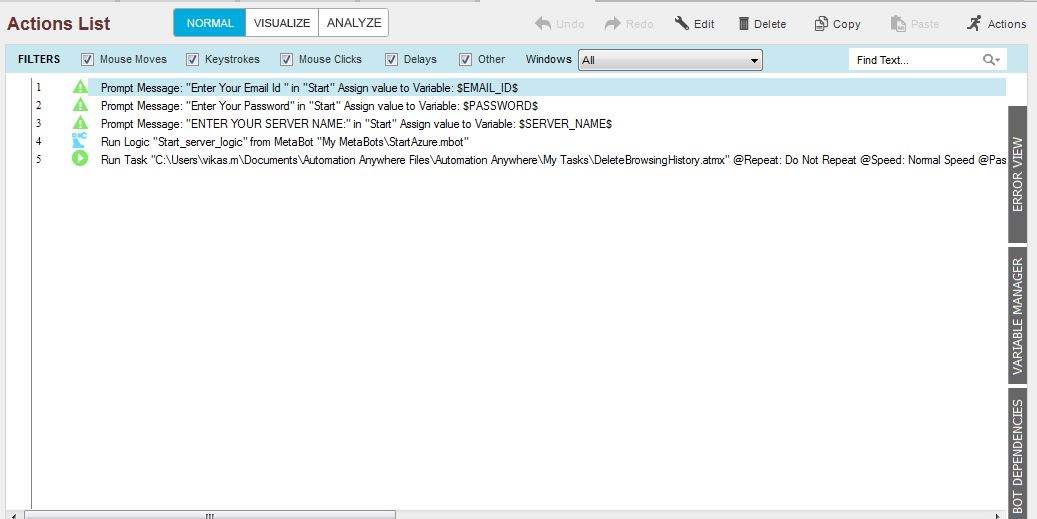Open the VARIABLE MANAGER side tab
The width and height of the screenshot is (1037, 519).
[1018, 315]
